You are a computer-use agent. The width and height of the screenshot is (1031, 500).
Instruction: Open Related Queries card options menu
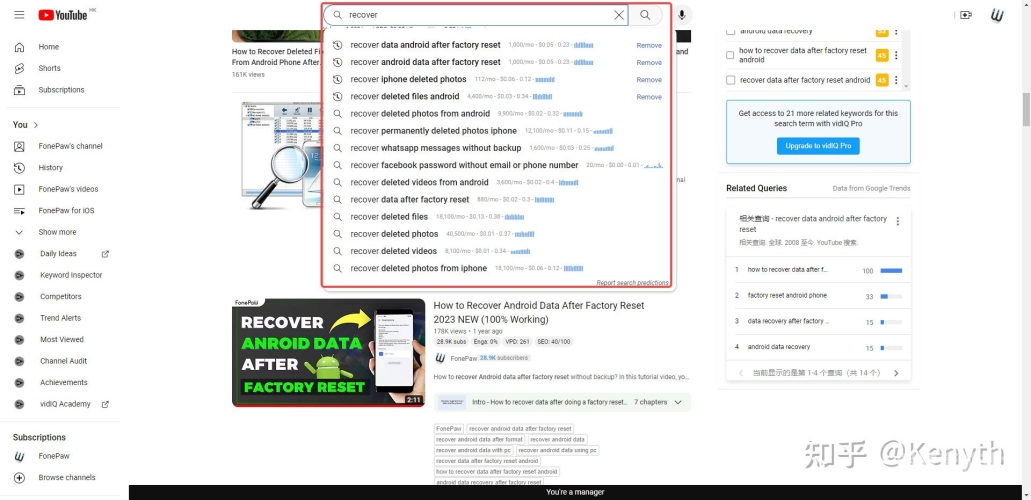[x=898, y=222]
